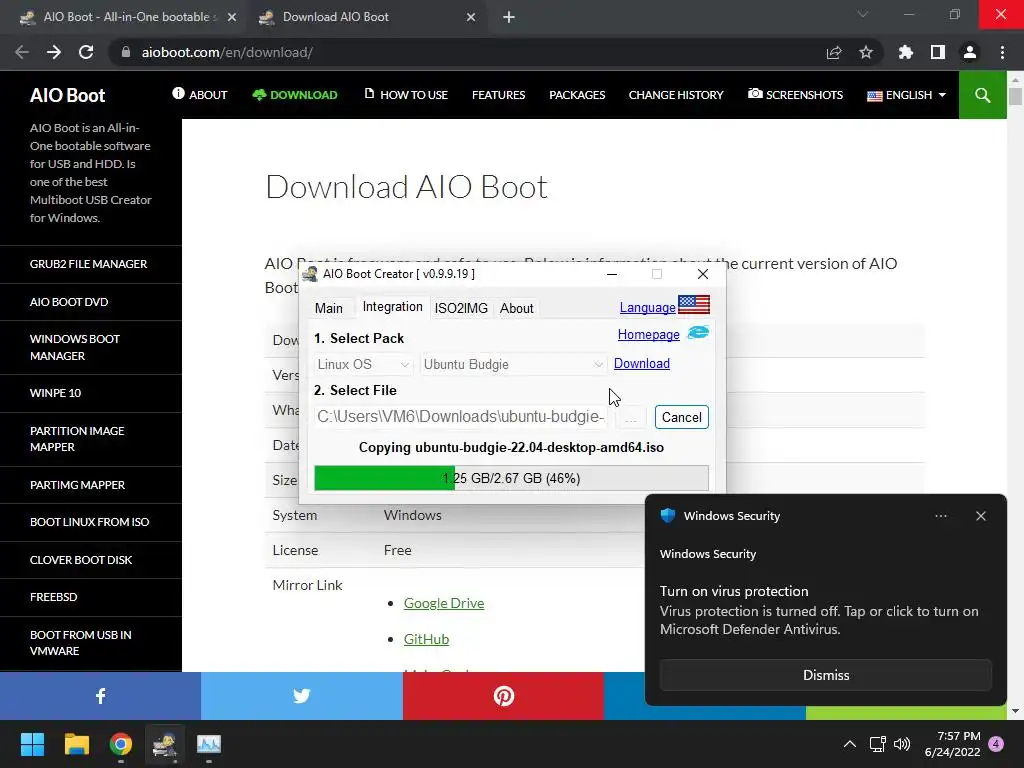1024x768 pixels.
Task: Click the browser forward arrow
Action: coord(54,52)
